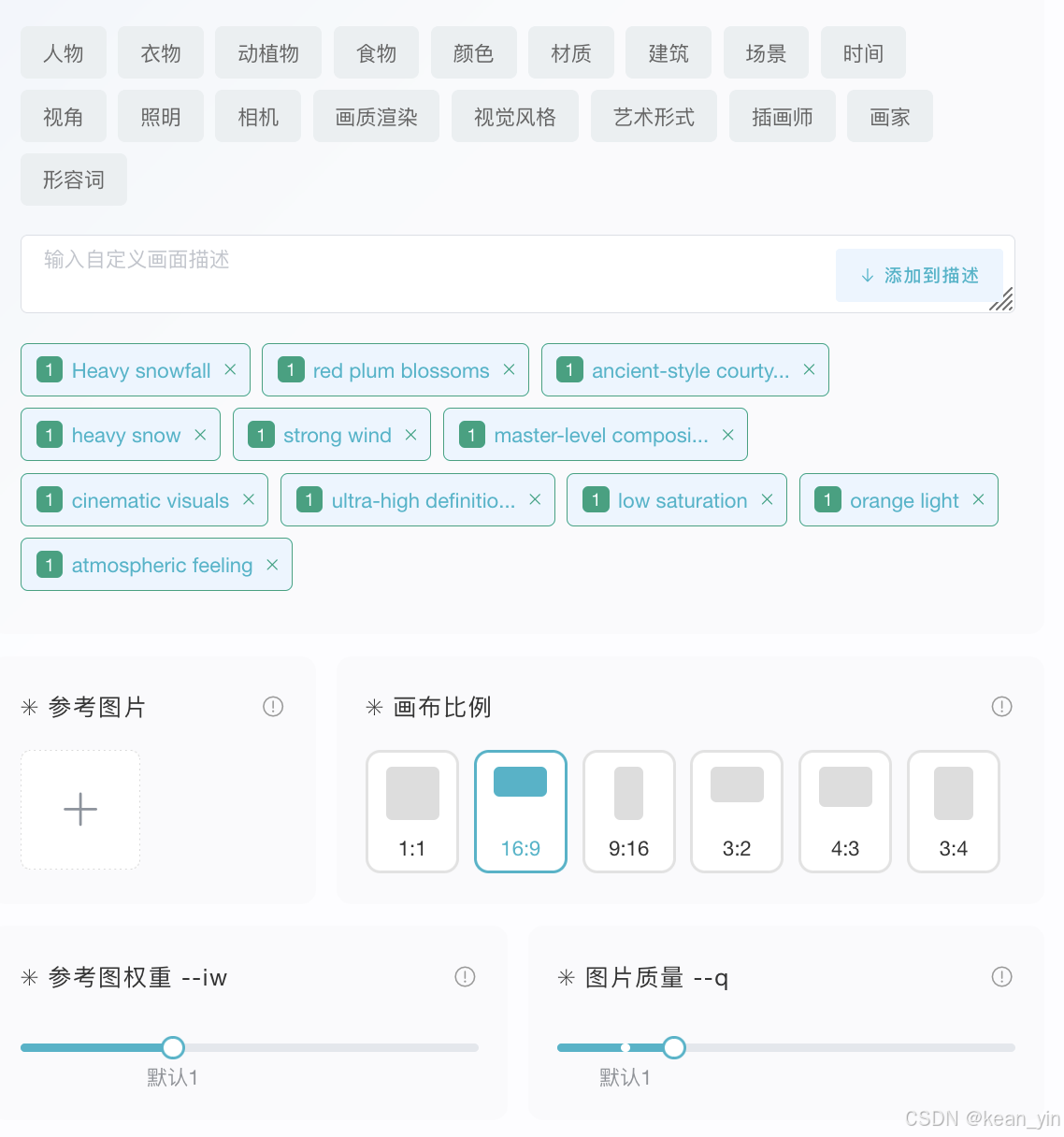Click the 添加到描述 button

(919, 276)
